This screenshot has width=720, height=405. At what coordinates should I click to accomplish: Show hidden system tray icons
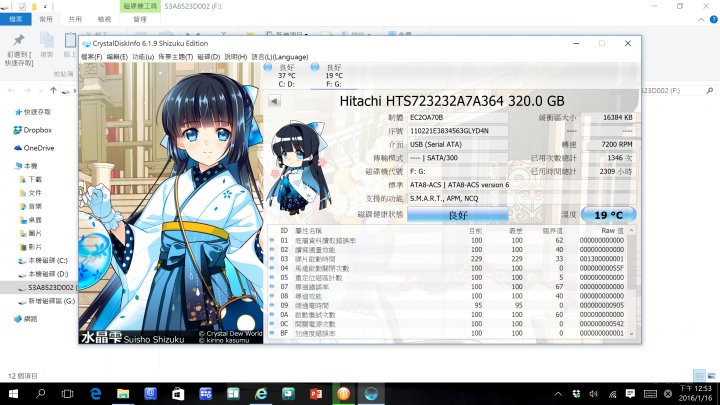coord(558,394)
